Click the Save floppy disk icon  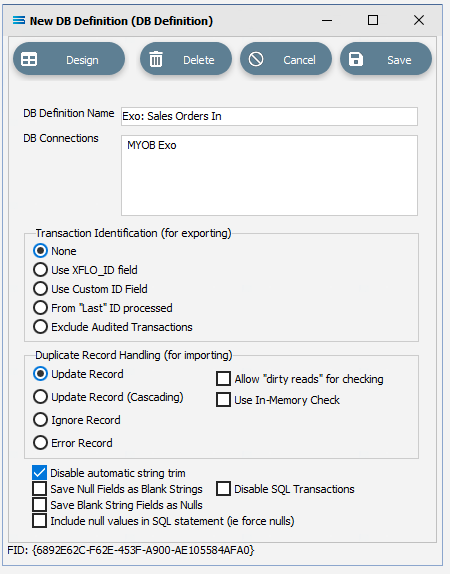[x=356, y=59]
